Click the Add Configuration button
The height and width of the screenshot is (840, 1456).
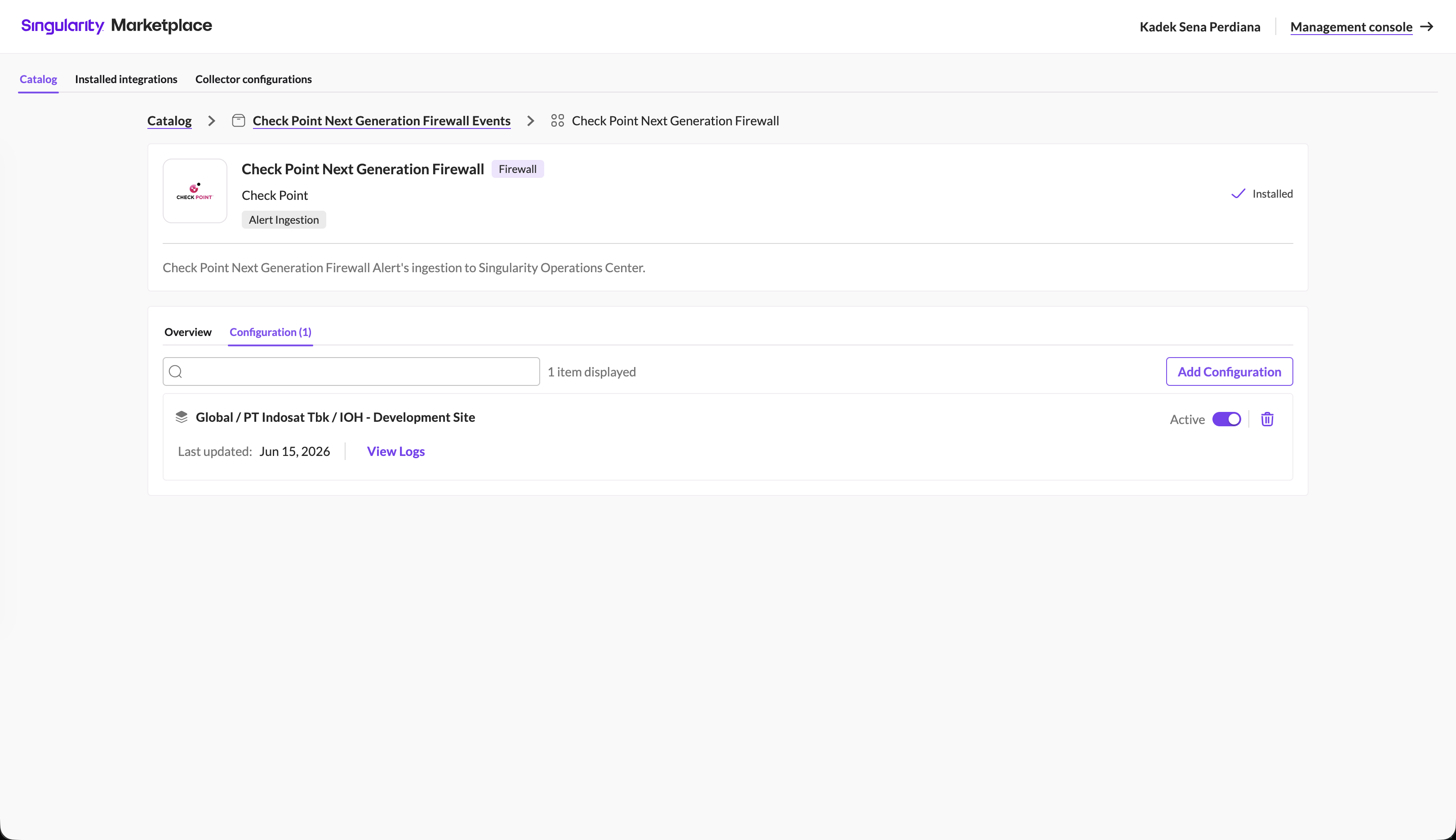[1229, 371]
